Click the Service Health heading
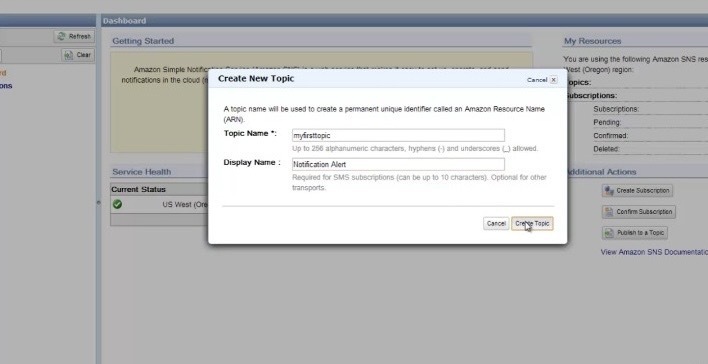Viewport: 708px width, 364px height. (142, 172)
